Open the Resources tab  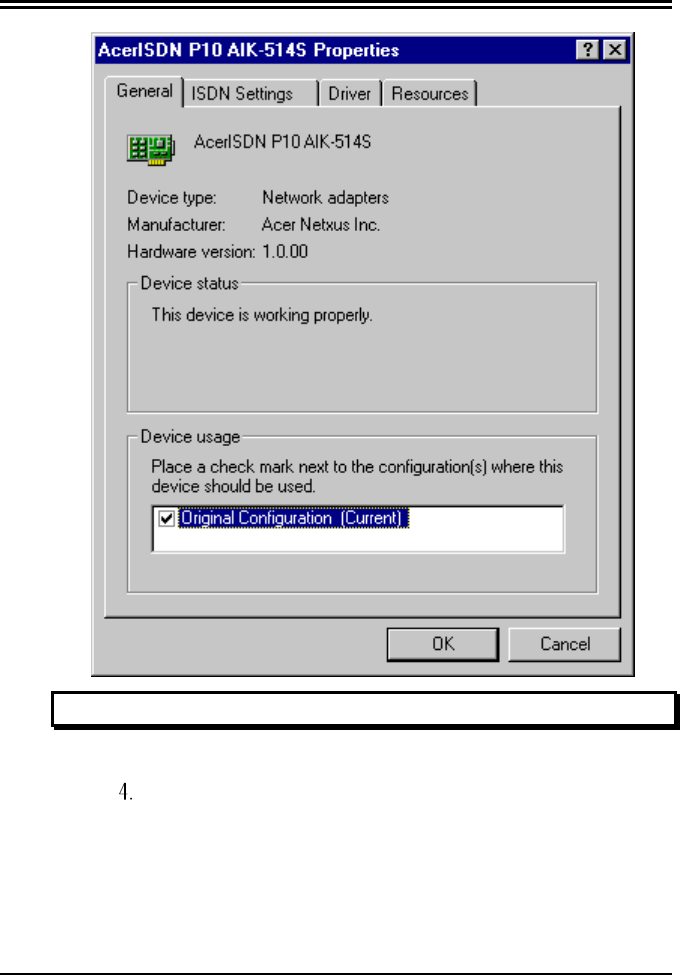[x=430, y=94]
